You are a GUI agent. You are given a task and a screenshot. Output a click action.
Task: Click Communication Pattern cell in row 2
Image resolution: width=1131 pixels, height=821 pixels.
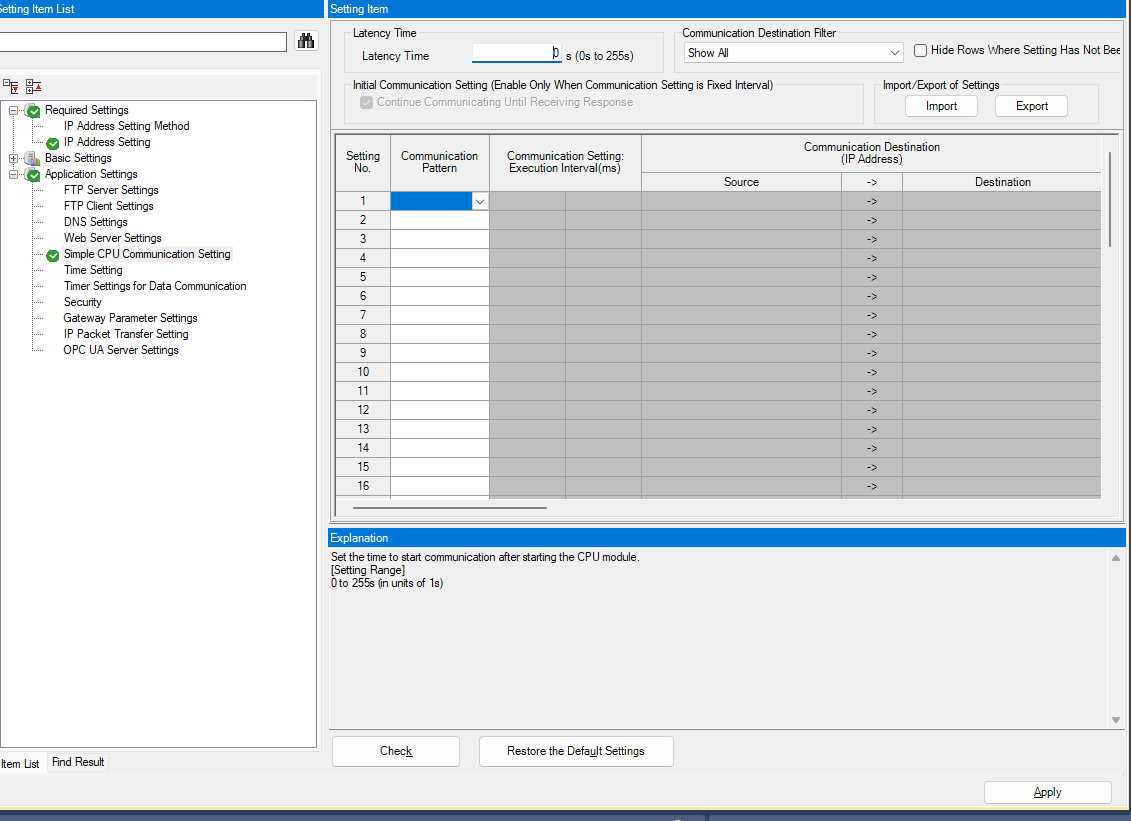point(439,220)
